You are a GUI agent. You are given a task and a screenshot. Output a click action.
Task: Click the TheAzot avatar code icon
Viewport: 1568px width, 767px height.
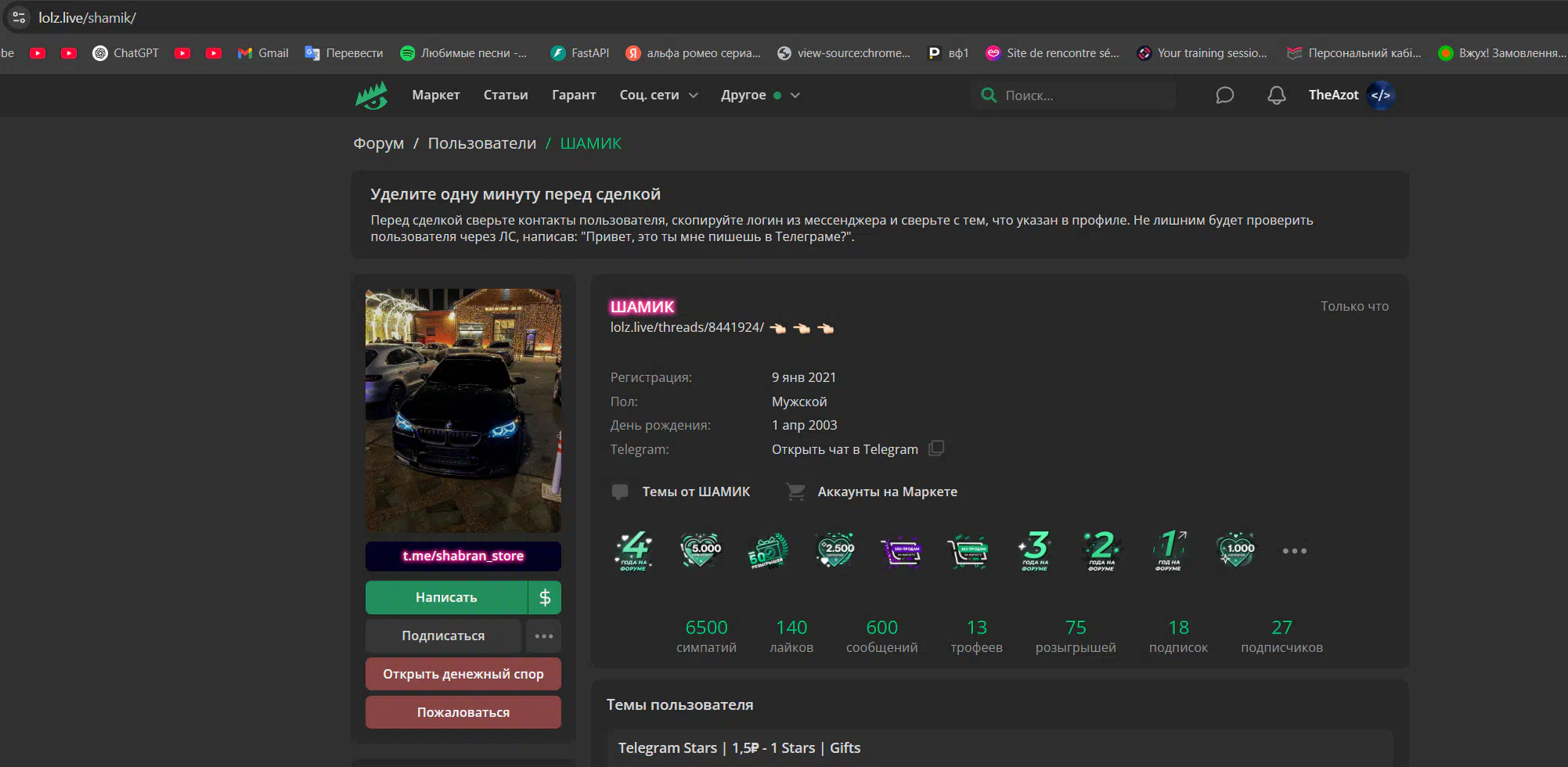(1381, 95)
